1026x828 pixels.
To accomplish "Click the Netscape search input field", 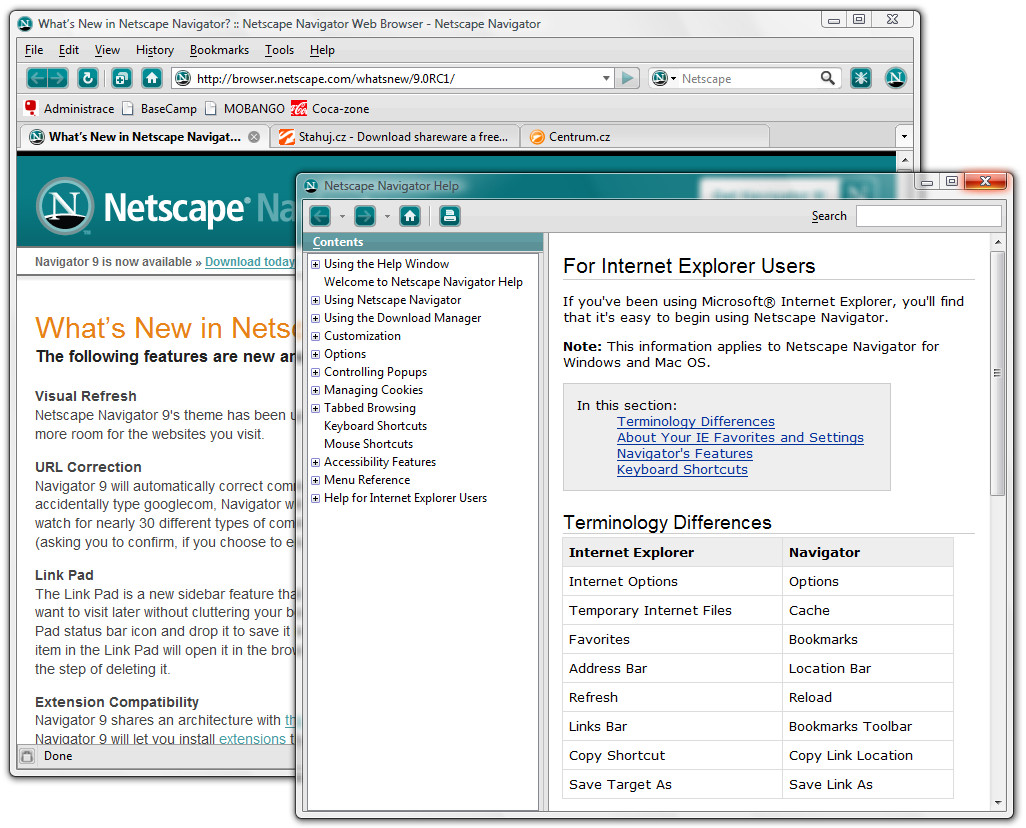I will [x=749, y=79].
